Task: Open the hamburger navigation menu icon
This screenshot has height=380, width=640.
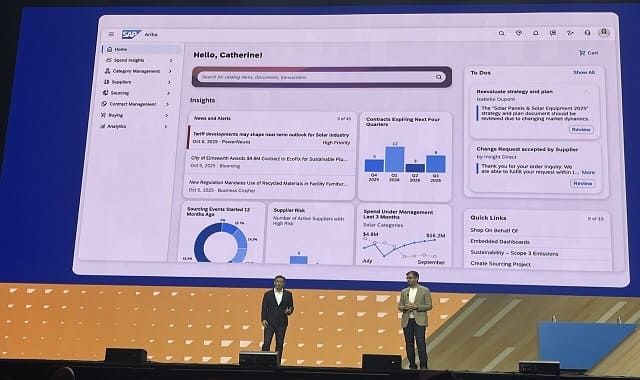Action: (x=111, y=34)
